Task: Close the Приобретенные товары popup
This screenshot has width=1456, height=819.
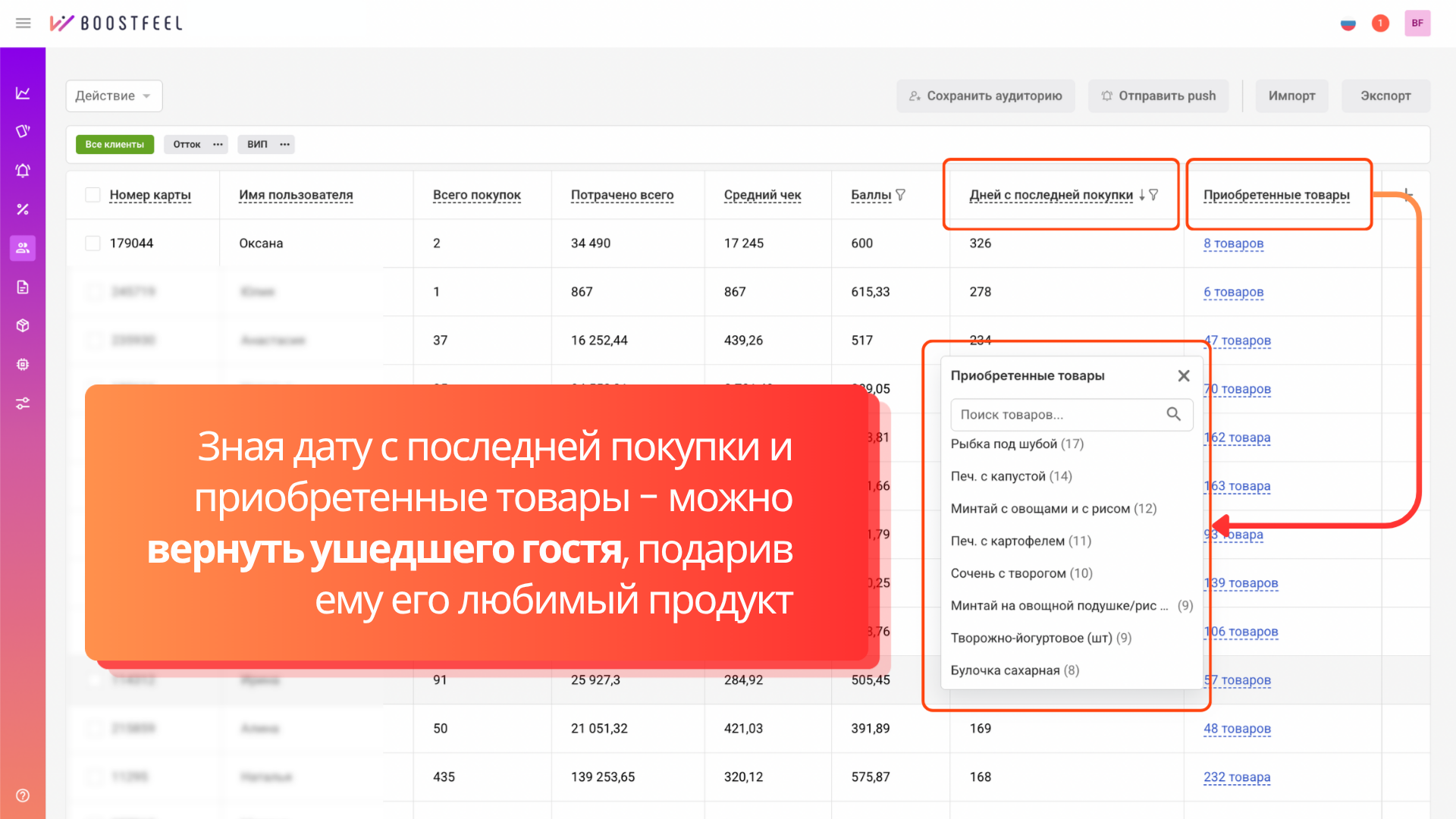Action: (1184, 375)
